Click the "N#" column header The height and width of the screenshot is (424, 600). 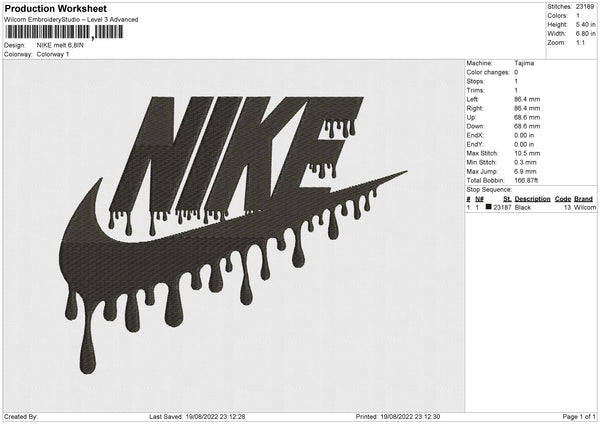point(479,199)
